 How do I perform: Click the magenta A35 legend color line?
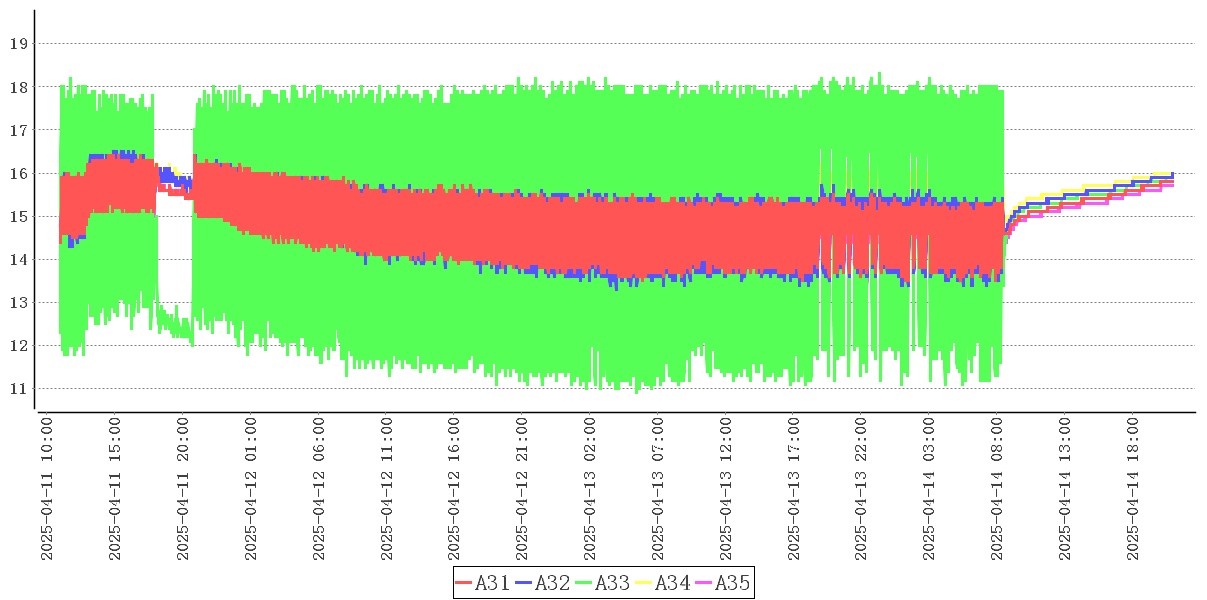704,583
